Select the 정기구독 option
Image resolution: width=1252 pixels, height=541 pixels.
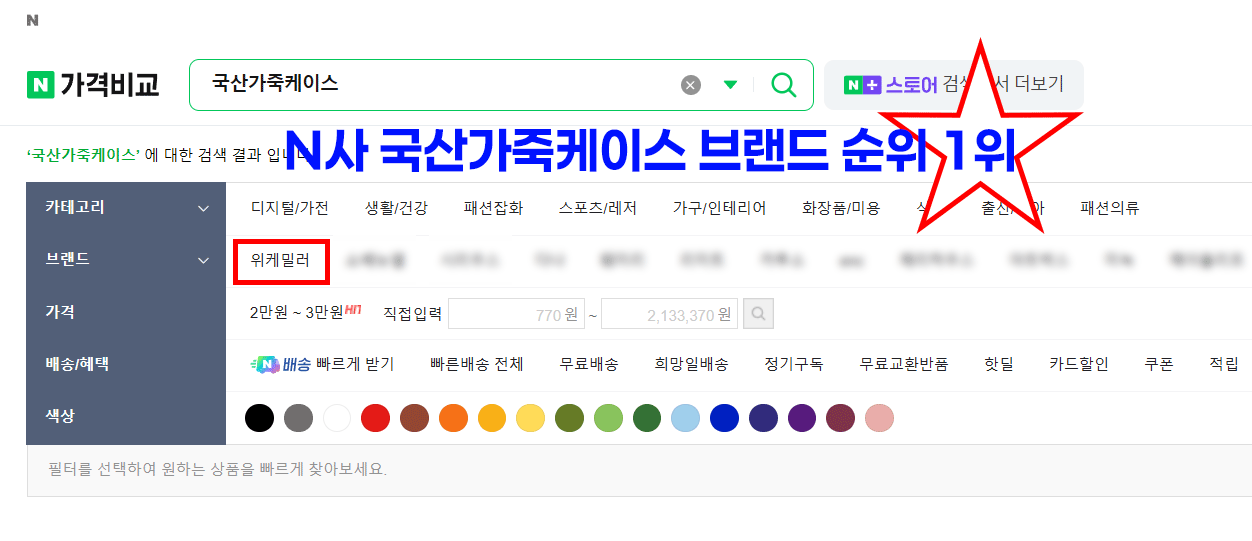click(x=794, y=365)
